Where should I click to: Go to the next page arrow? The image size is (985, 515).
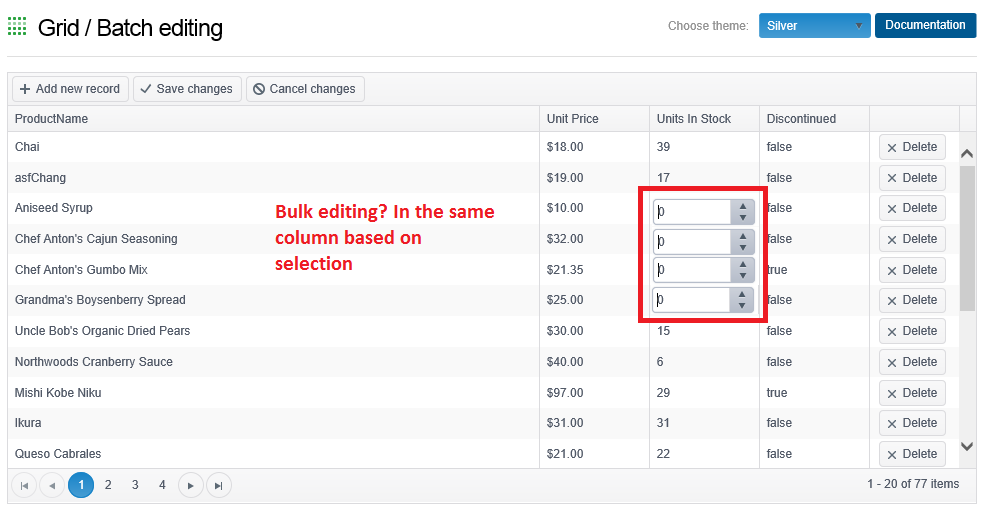click(191, 485)
